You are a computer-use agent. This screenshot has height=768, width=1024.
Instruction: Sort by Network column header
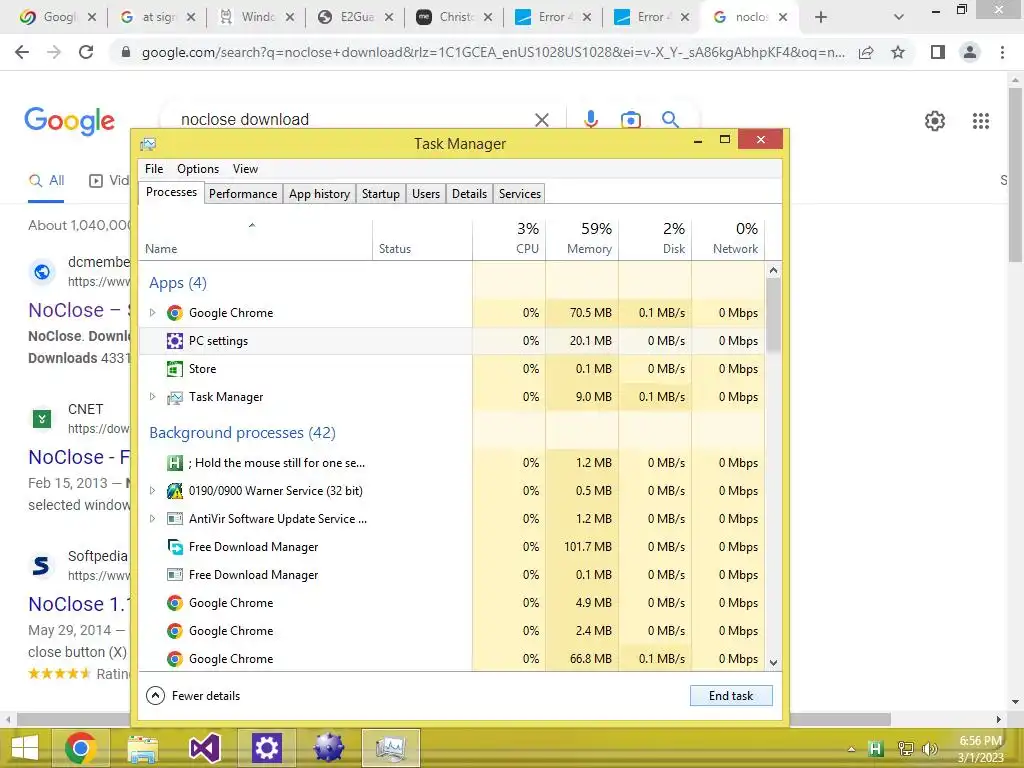point(728,238)
